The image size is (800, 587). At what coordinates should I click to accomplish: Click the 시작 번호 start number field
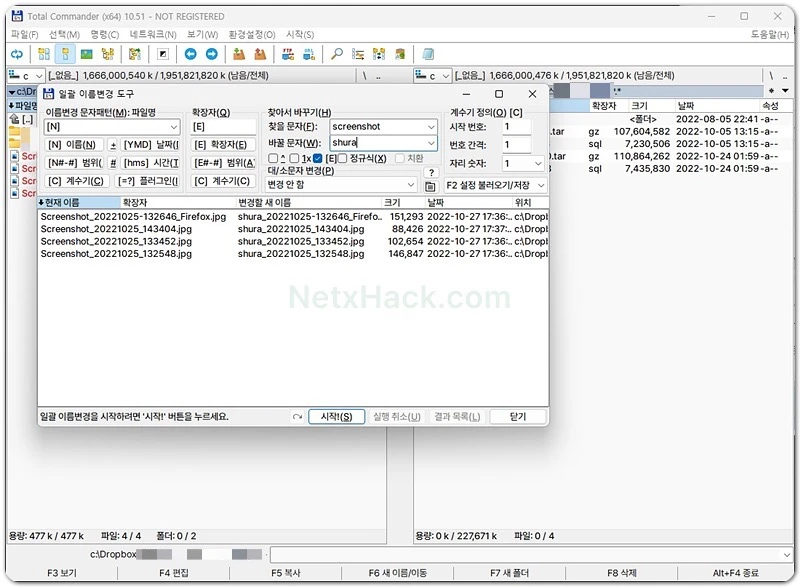(516, 126)
